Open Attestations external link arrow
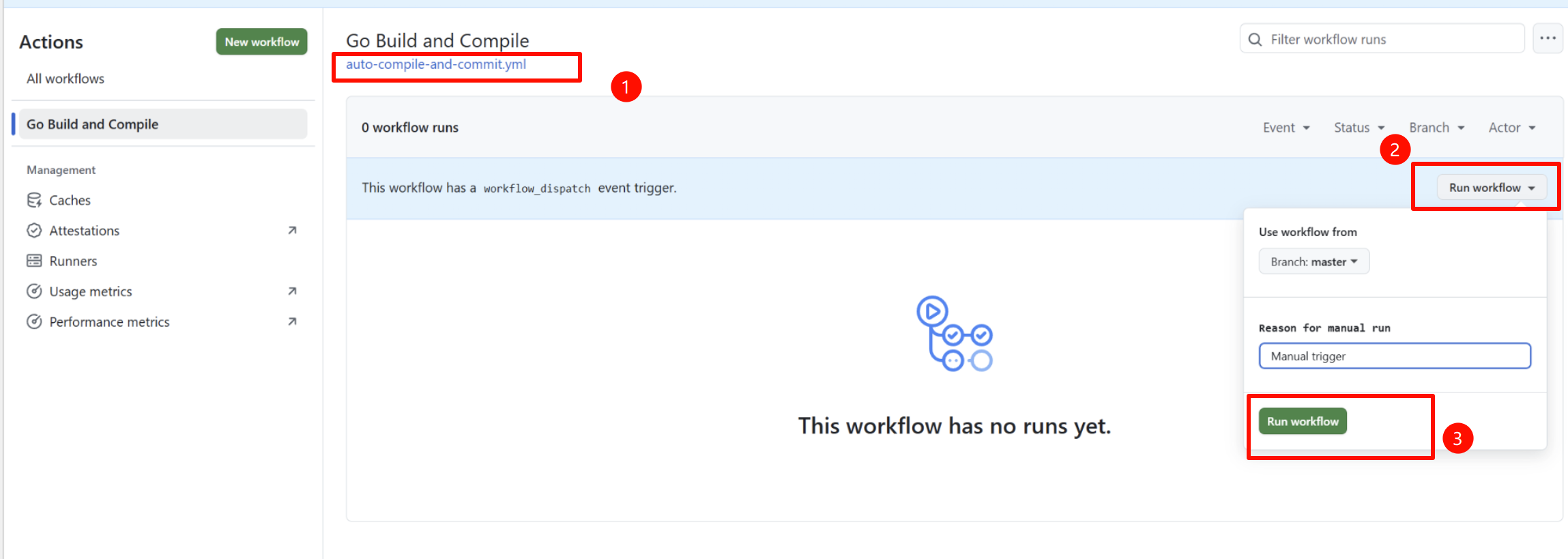This screenshot has height=559, width=1568. 292,231
